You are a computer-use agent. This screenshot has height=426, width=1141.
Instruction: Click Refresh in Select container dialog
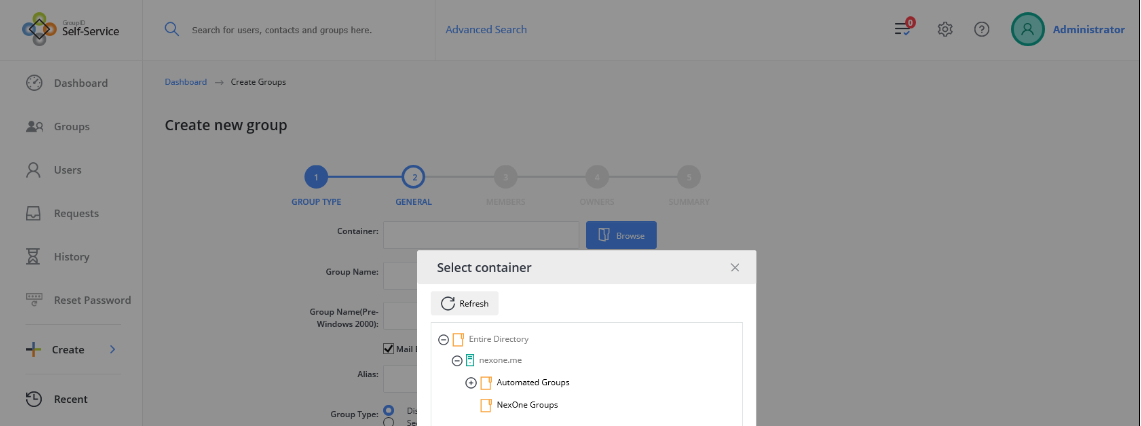click(464, 304)
